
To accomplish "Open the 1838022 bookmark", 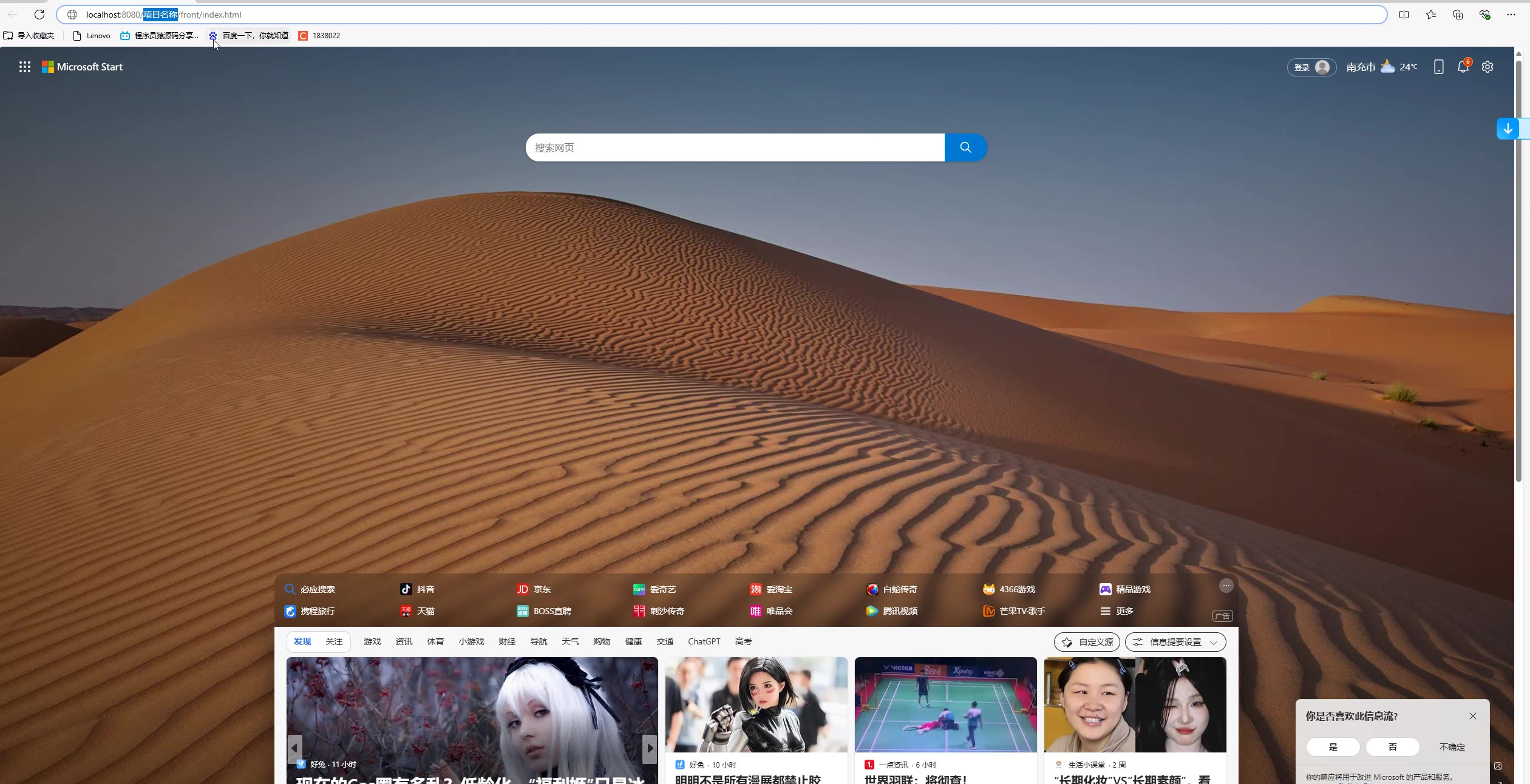I will (319, 36).
